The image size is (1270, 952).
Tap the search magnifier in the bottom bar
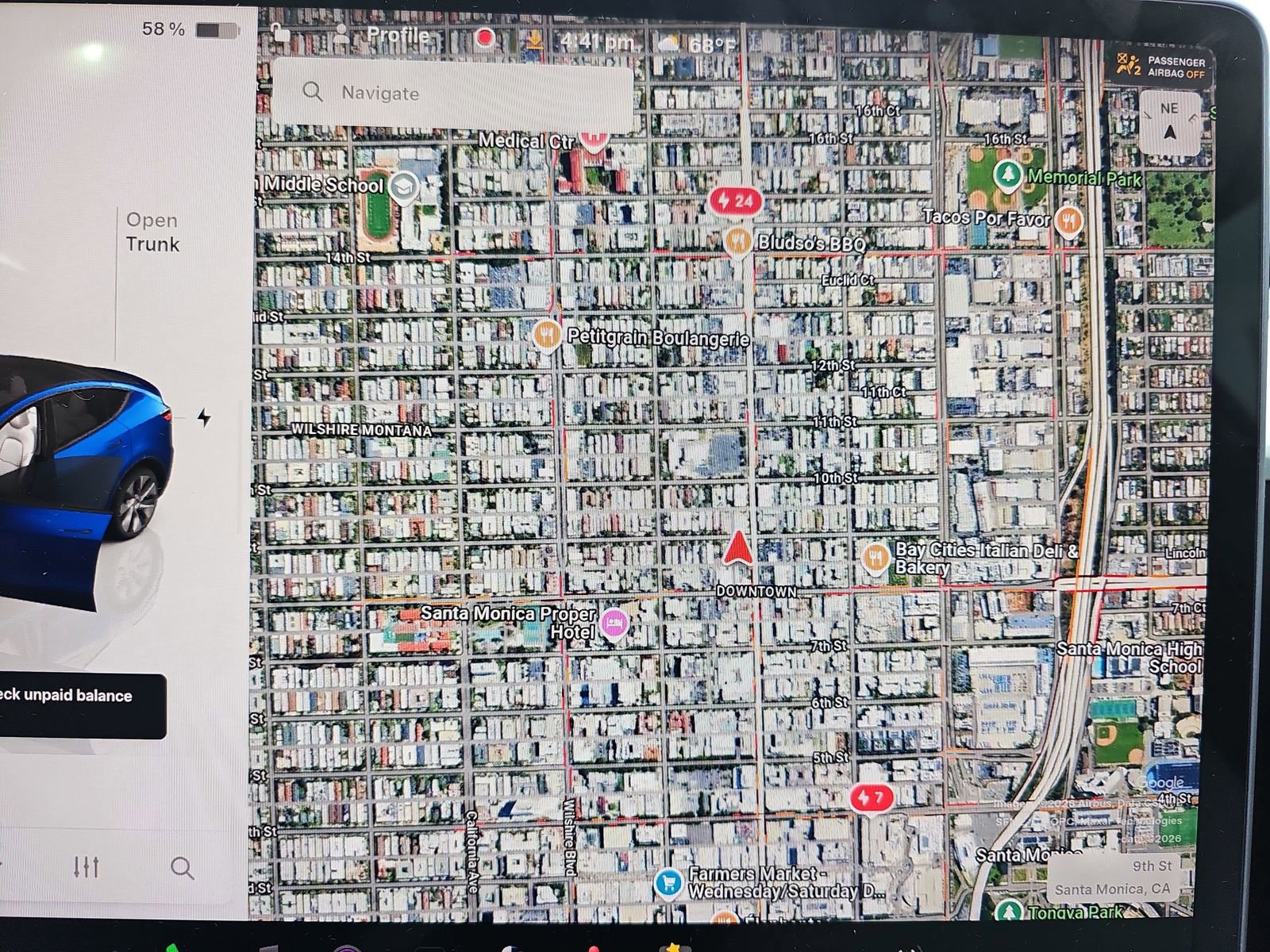[x=183, y=868]
